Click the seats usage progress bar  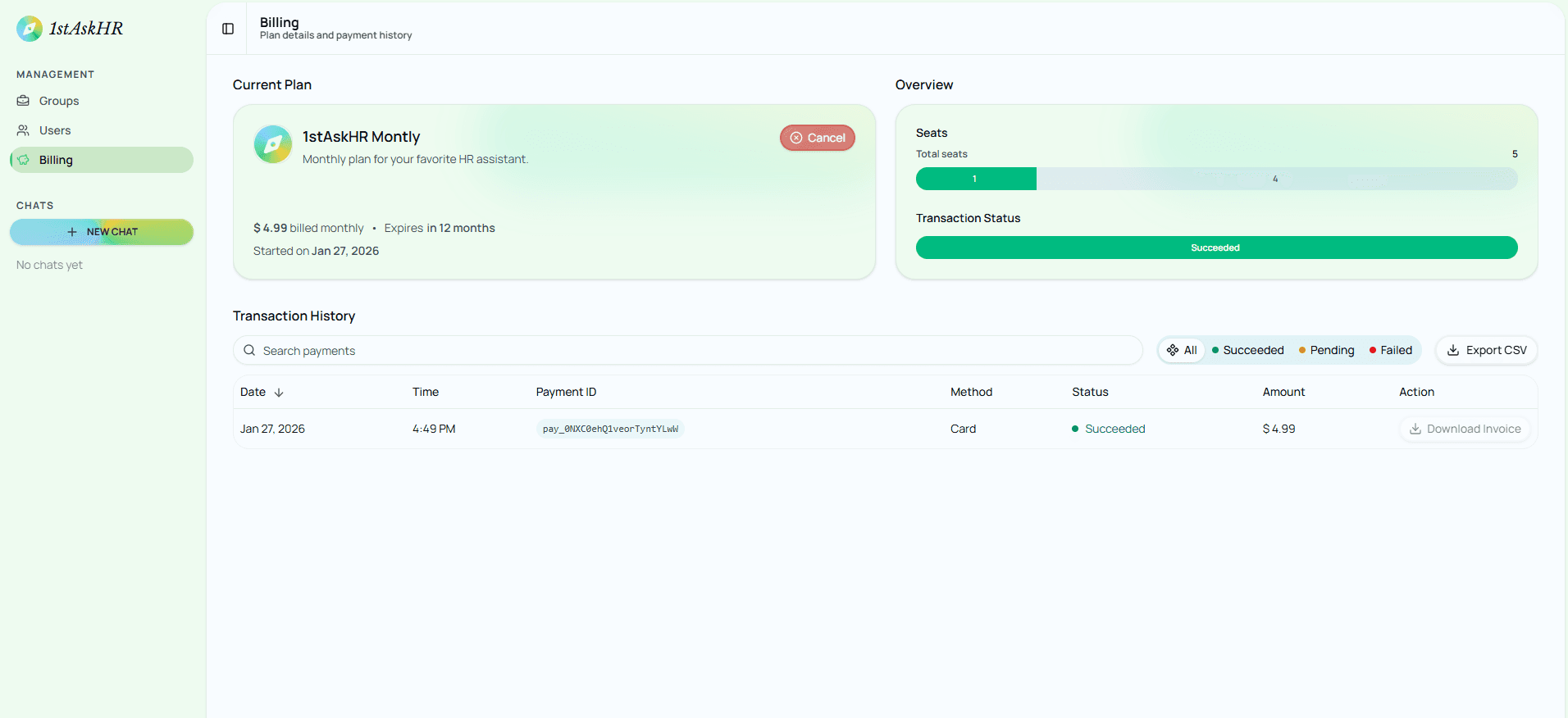point(1216,179)
